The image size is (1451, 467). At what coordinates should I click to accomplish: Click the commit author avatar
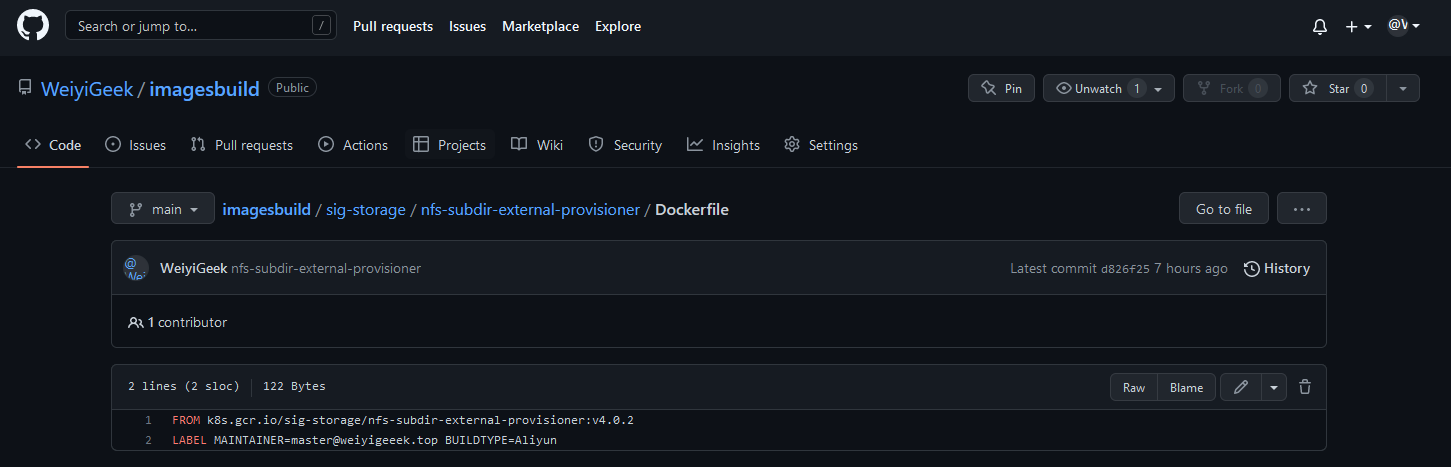[x=136, y=268]
